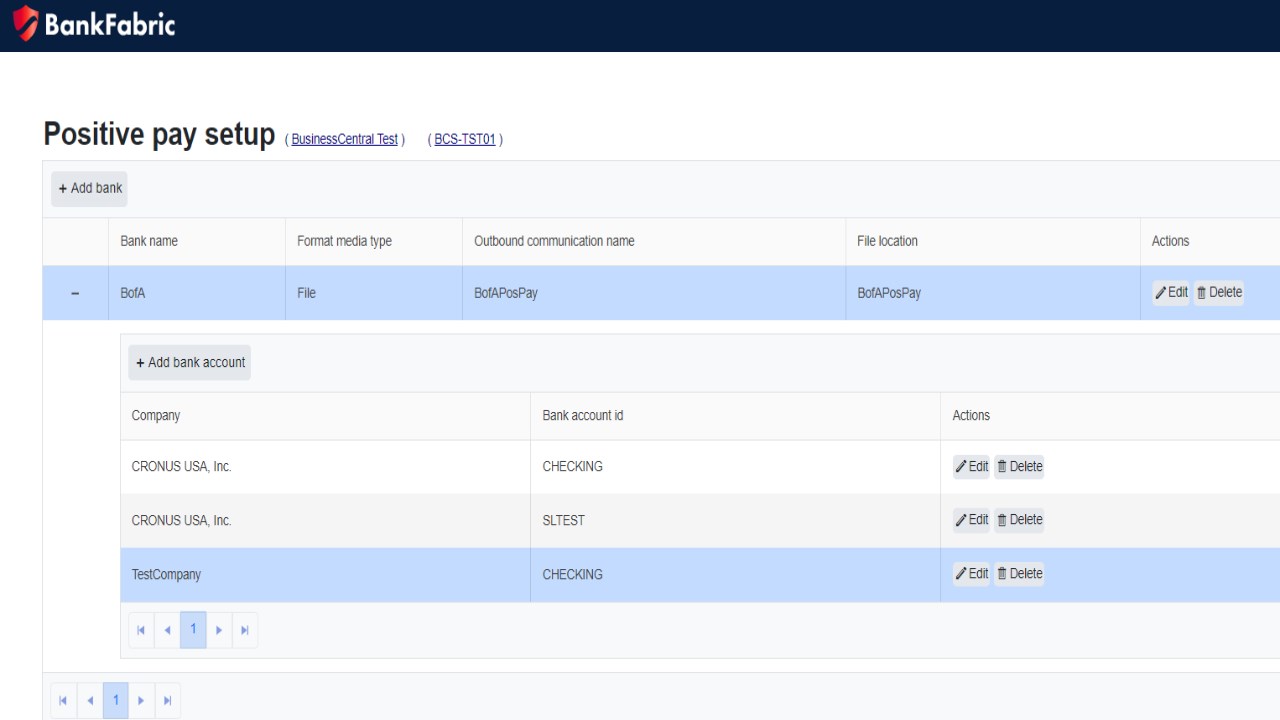Open the BusinessCentral Test link
The image size is (1280, 720).
coord(345,140)
